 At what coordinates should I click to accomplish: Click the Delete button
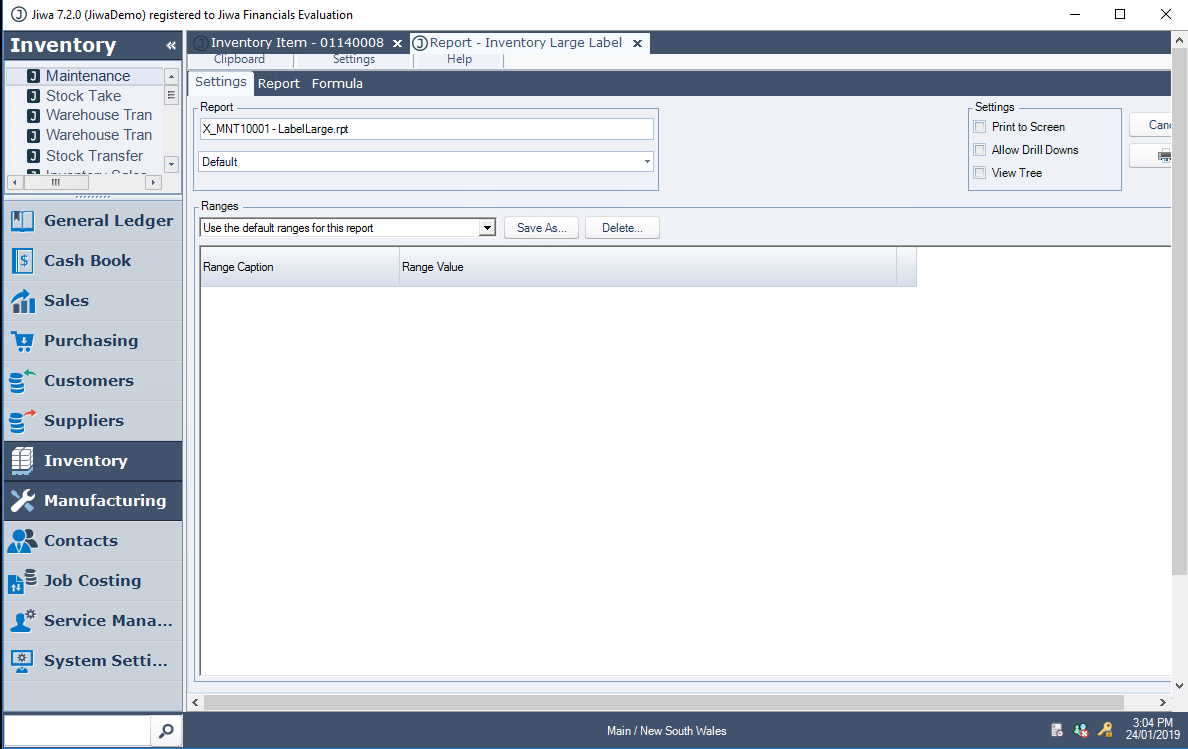[x=622, y=228]
